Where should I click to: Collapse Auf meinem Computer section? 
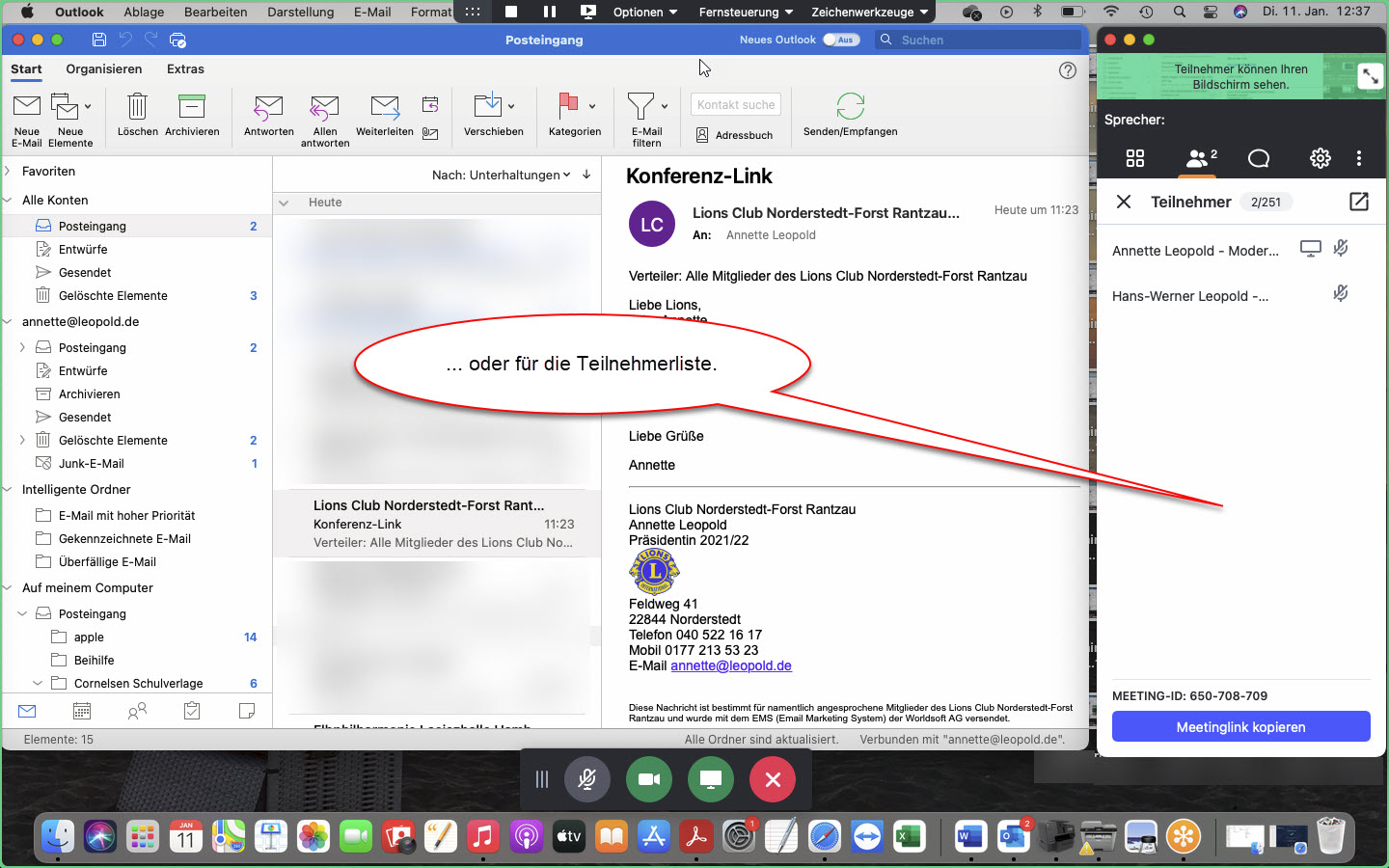(x=7, y=587)
